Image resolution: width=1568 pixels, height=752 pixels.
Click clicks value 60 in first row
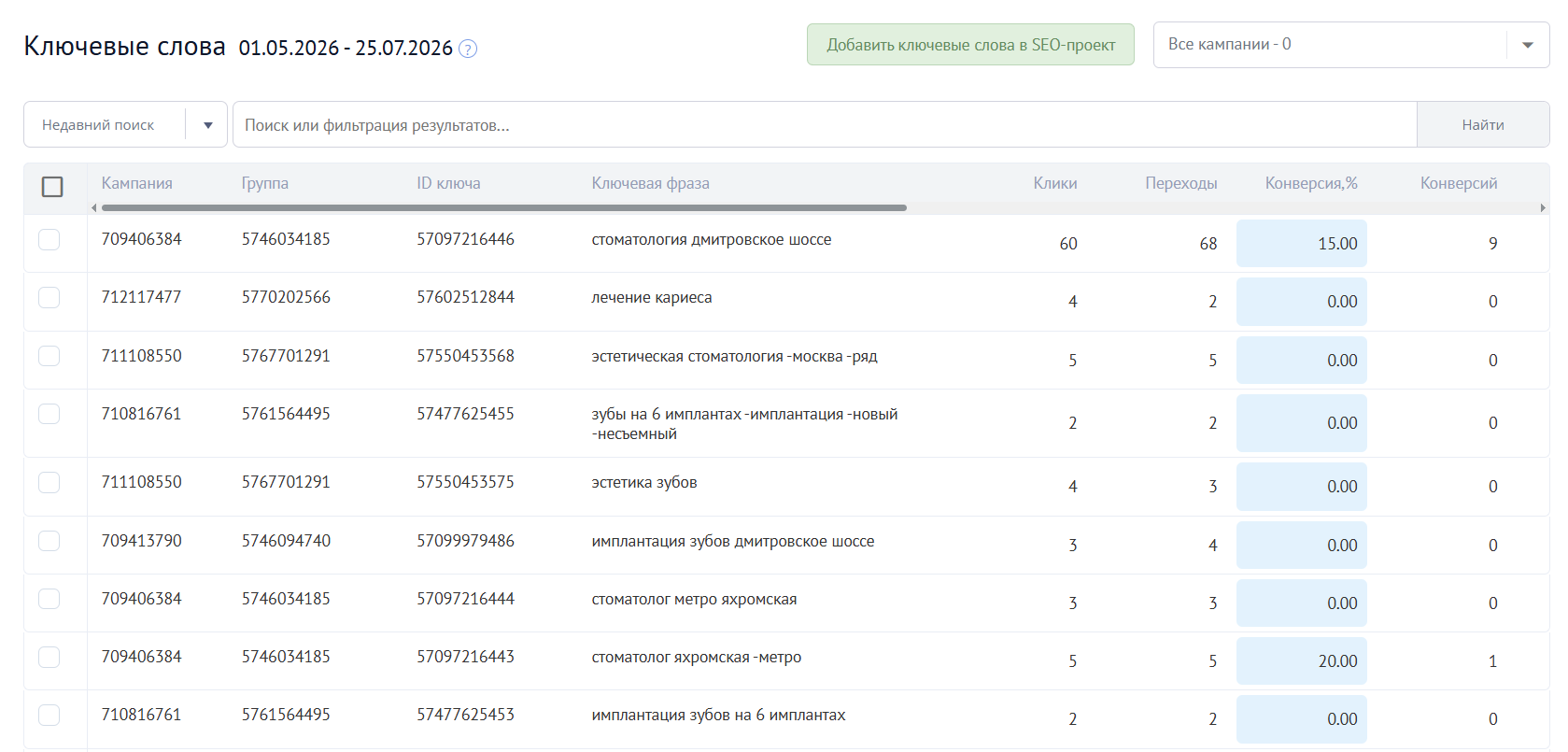[1068, 244]
